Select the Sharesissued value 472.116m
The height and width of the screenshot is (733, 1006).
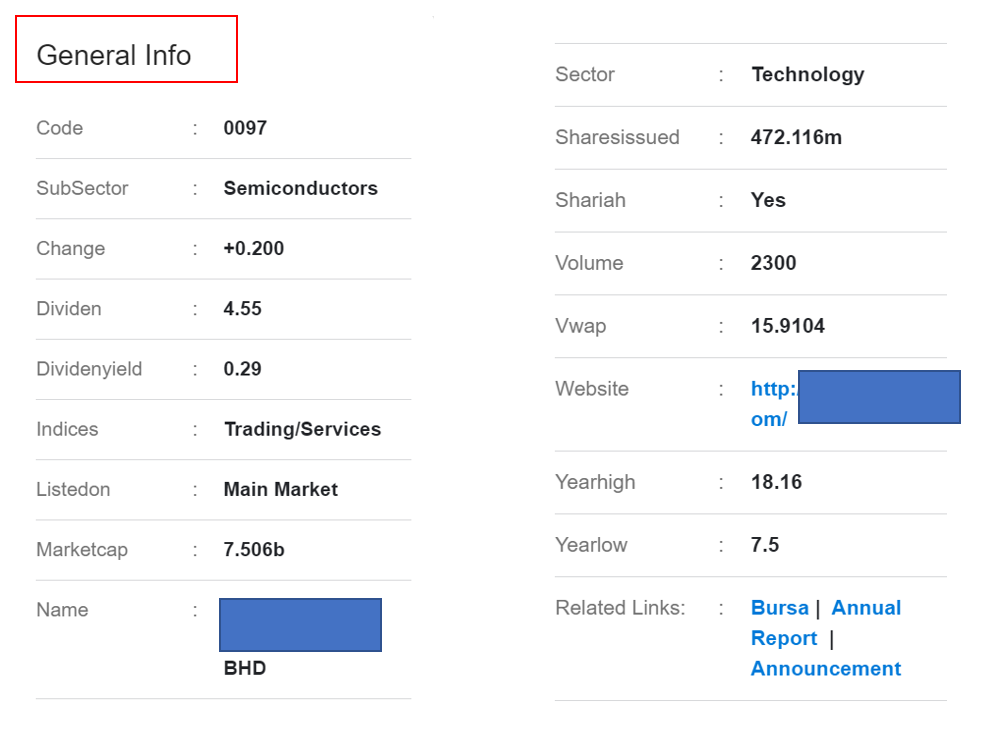[x=796, y=137]
